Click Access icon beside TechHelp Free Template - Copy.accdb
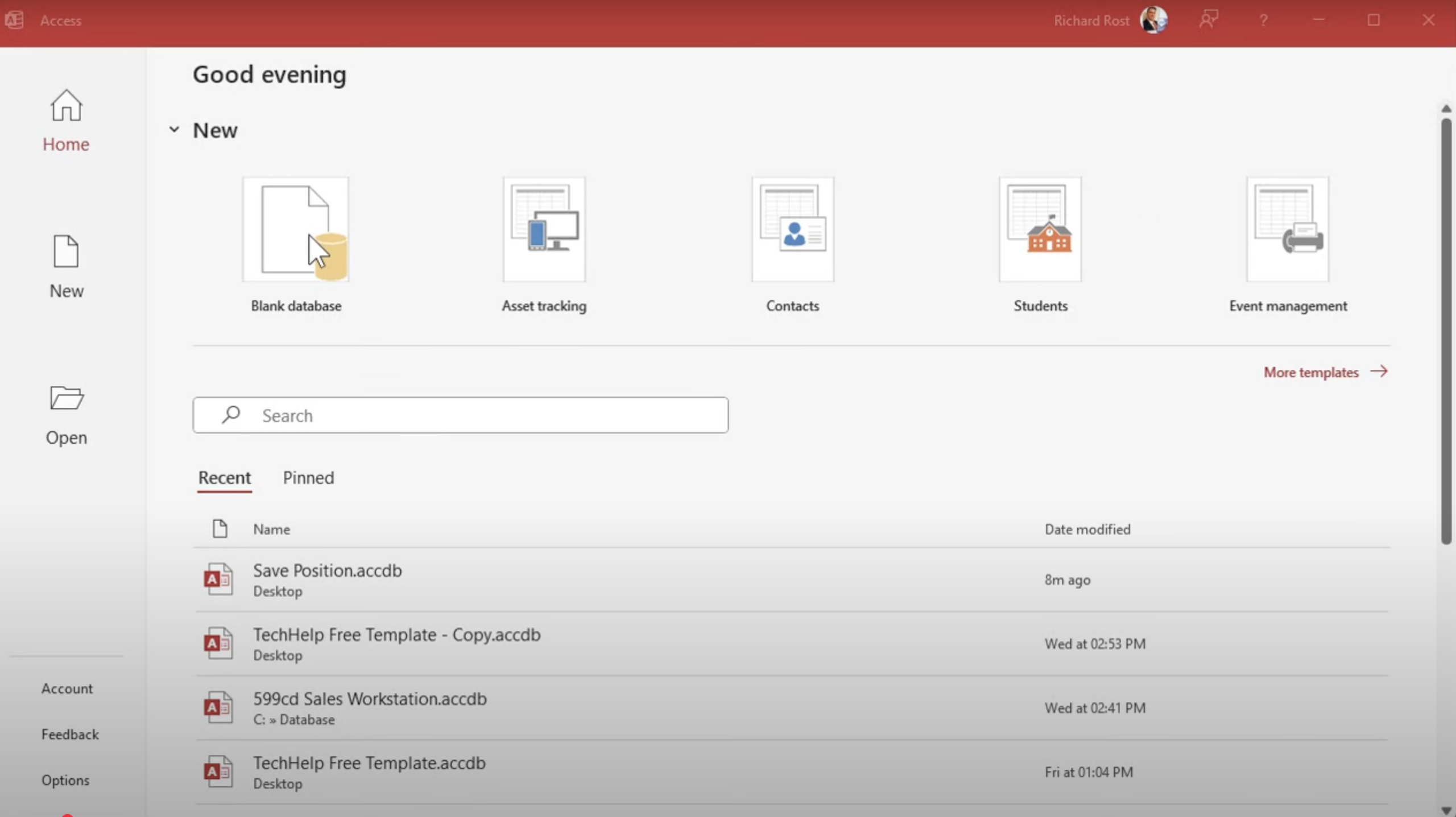 pyautogui.click(x=218, y=643)
